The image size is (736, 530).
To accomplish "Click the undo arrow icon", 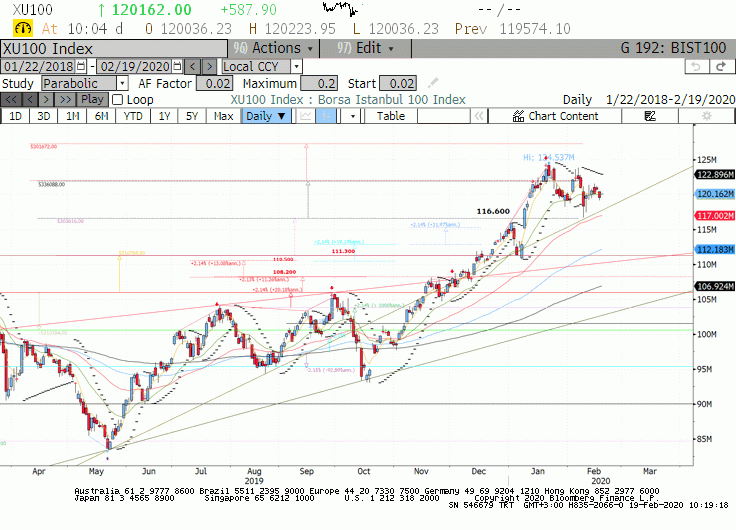I will click(696, 67).
